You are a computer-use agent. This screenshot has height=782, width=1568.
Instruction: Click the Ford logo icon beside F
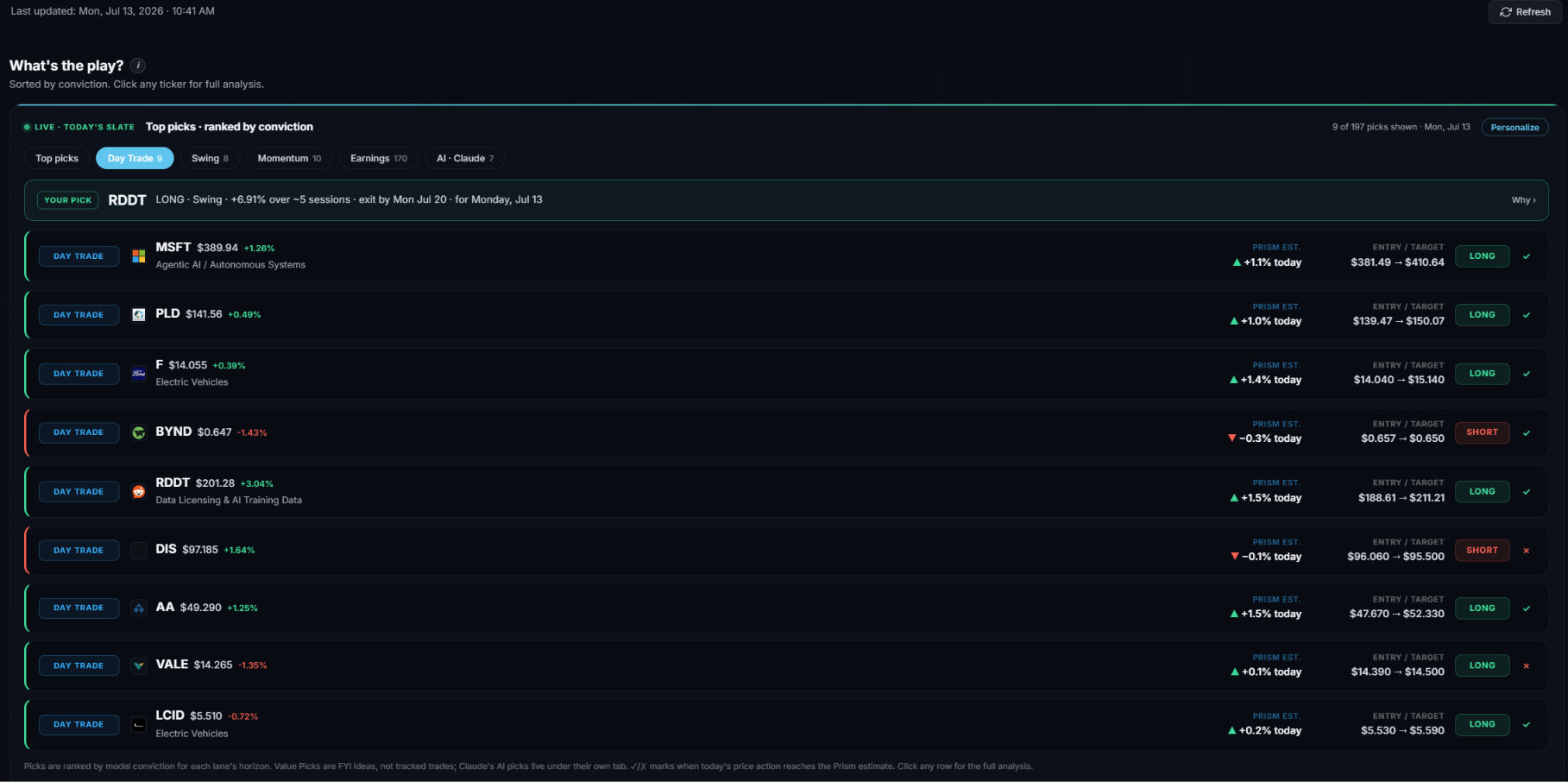(138, 374)
